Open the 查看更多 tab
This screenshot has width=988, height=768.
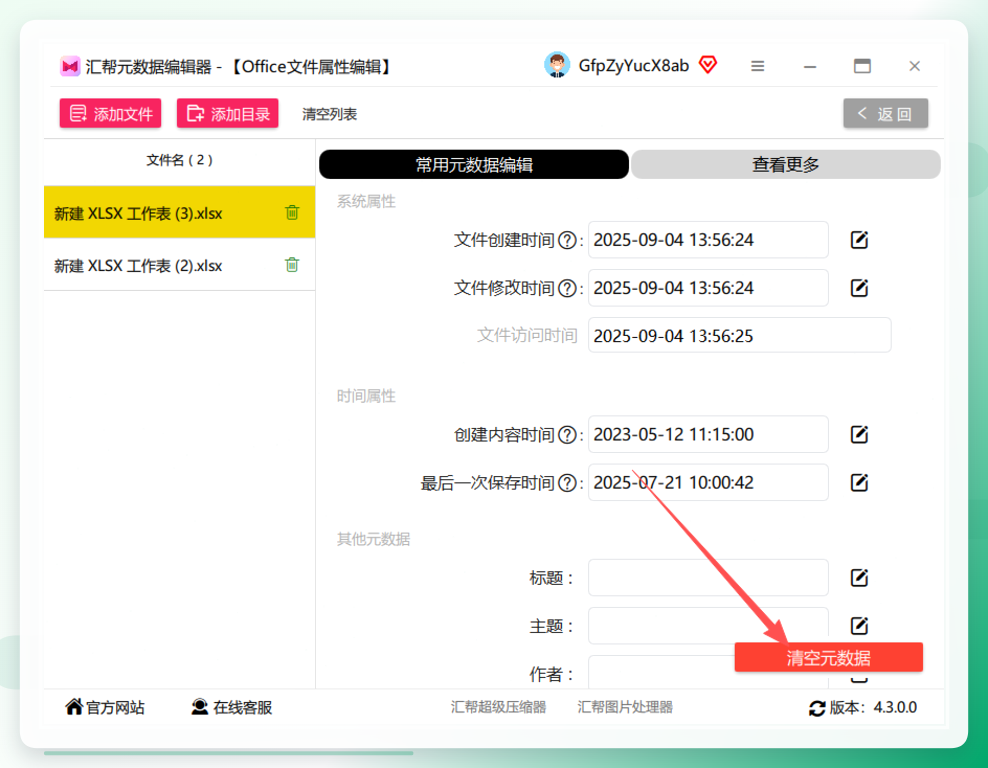click(786, 164)
